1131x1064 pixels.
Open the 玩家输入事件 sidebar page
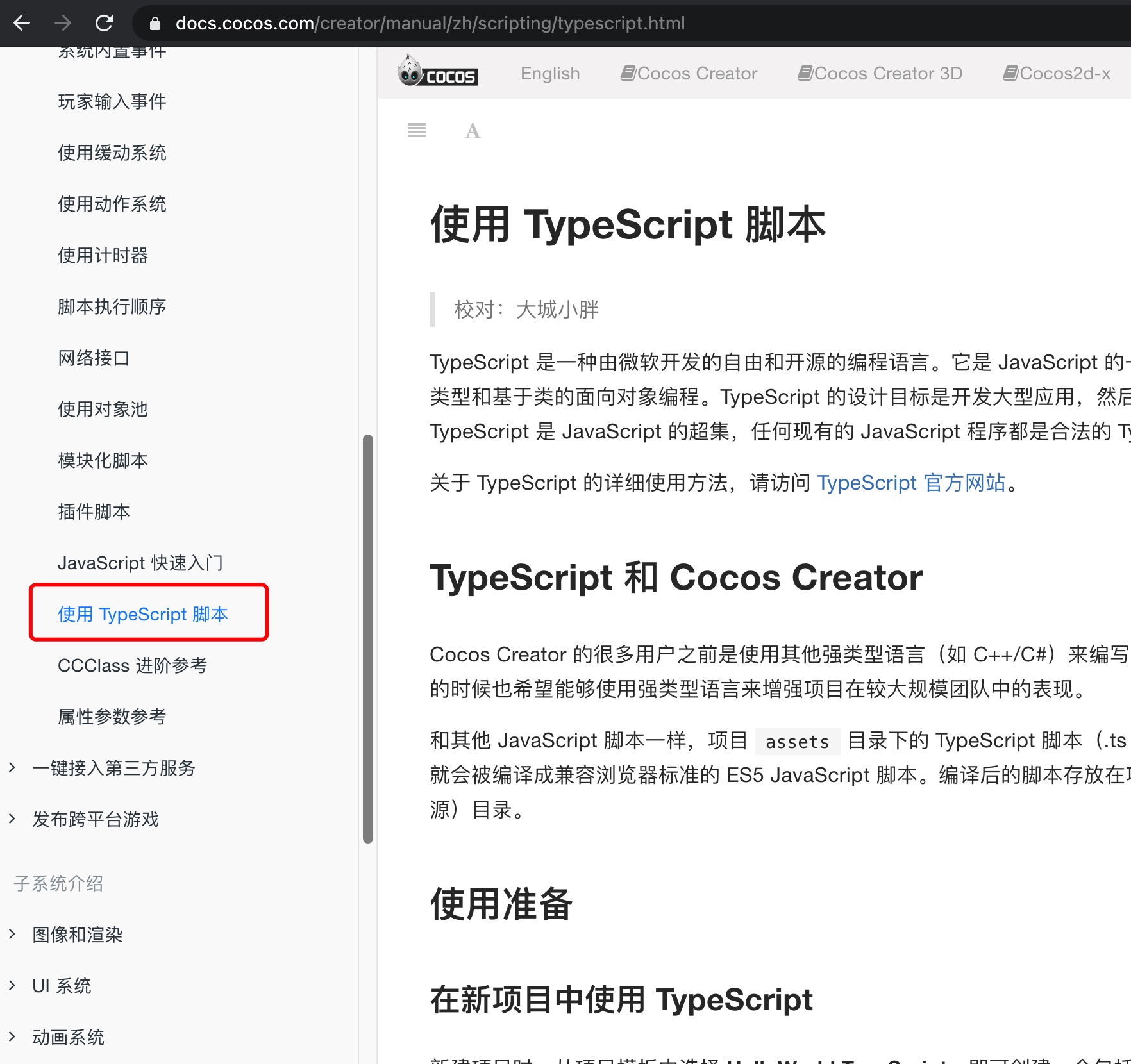coord(112,101)
